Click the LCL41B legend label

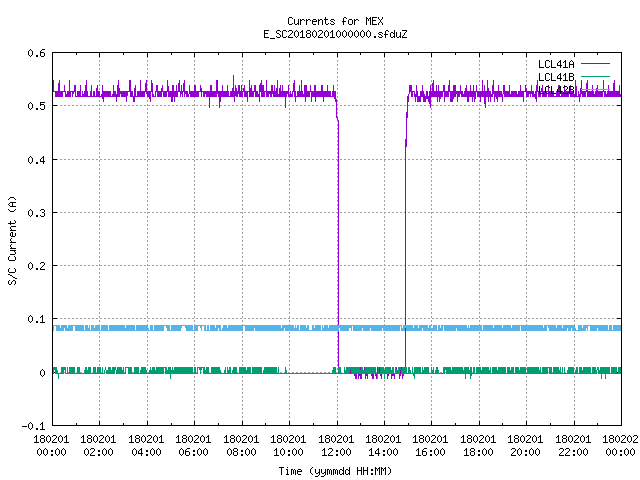point(556,77)
